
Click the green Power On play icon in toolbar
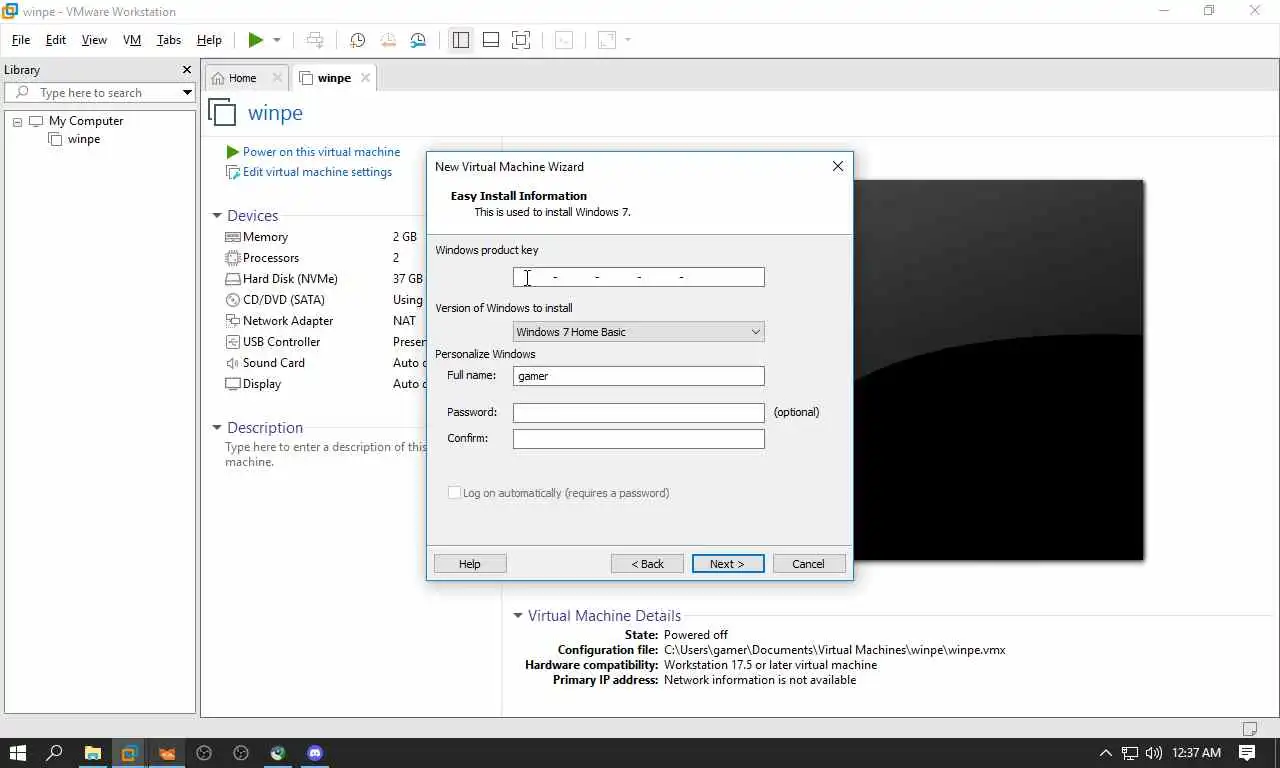(x=255, y=40)
